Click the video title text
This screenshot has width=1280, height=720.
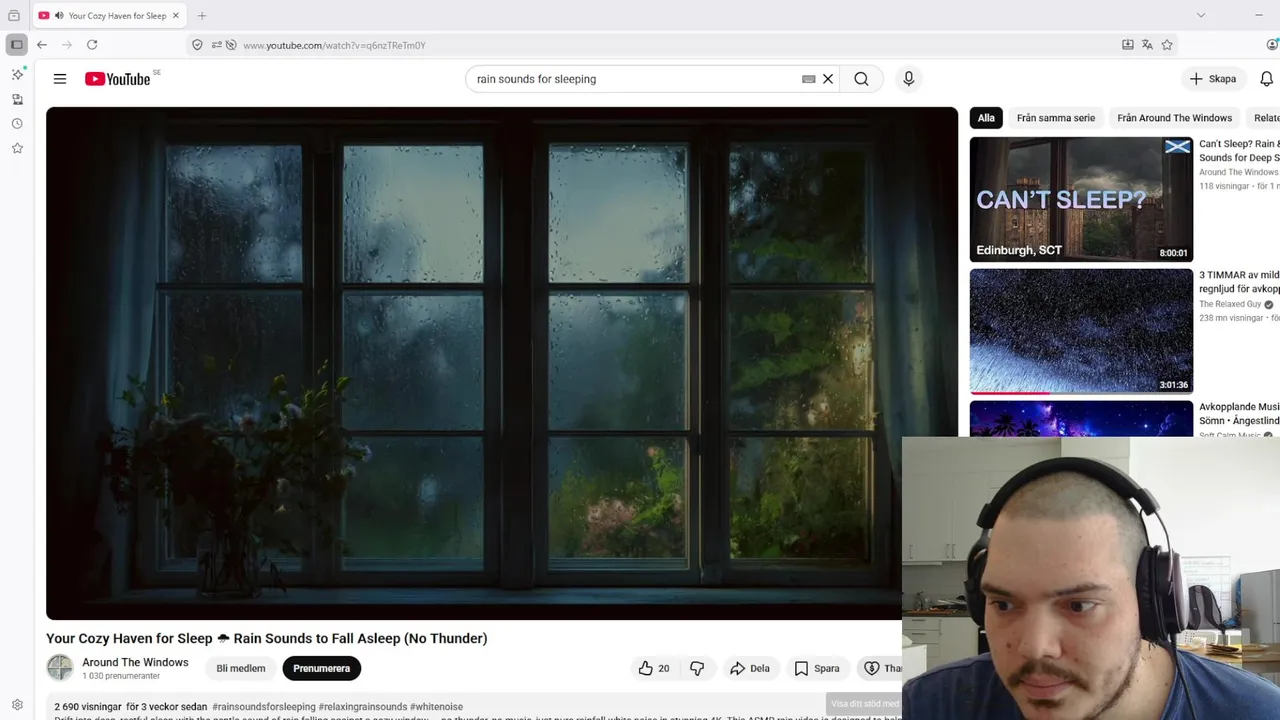tap(267, 638)
